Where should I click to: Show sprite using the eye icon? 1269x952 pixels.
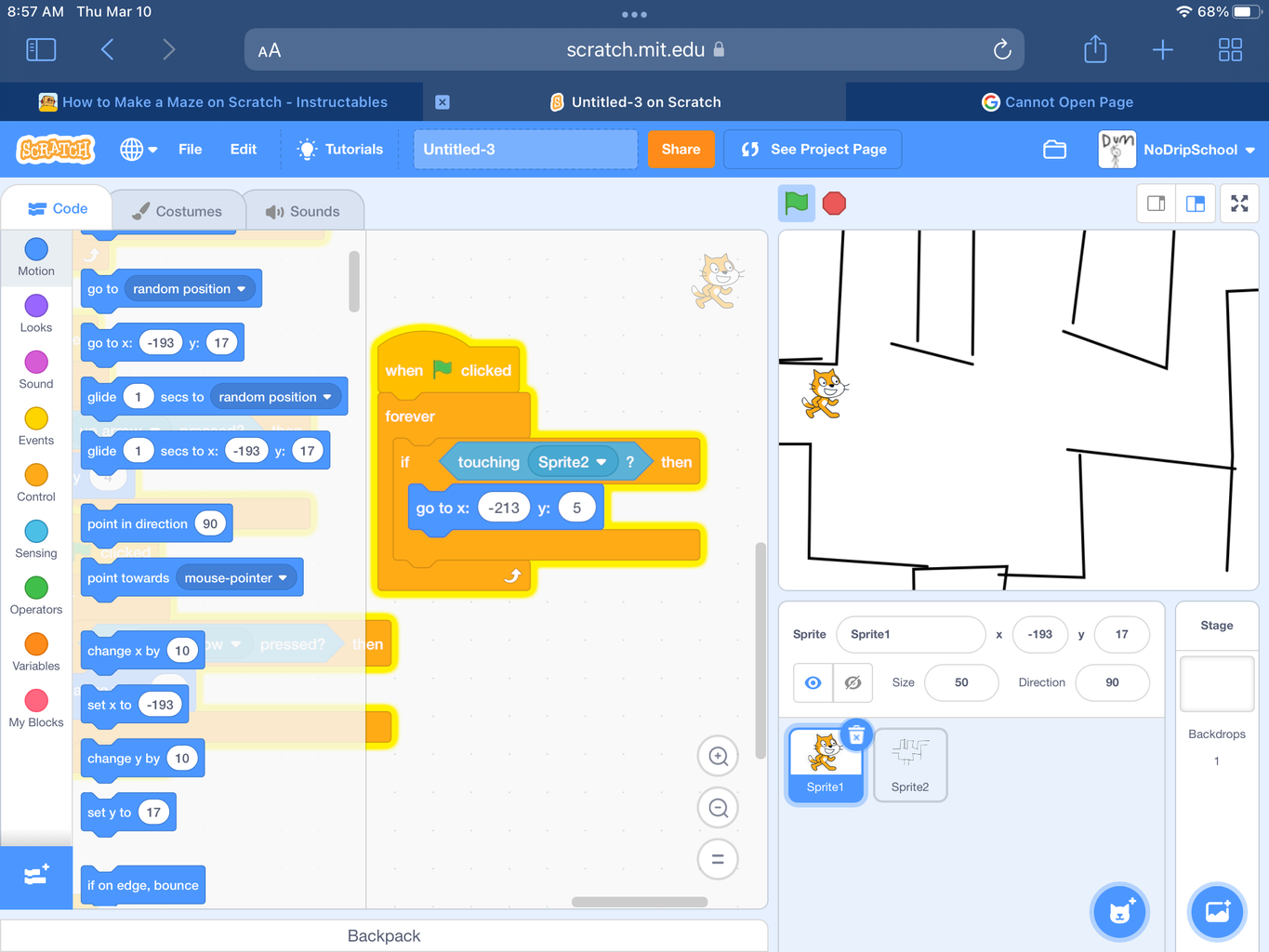point(813,682)
